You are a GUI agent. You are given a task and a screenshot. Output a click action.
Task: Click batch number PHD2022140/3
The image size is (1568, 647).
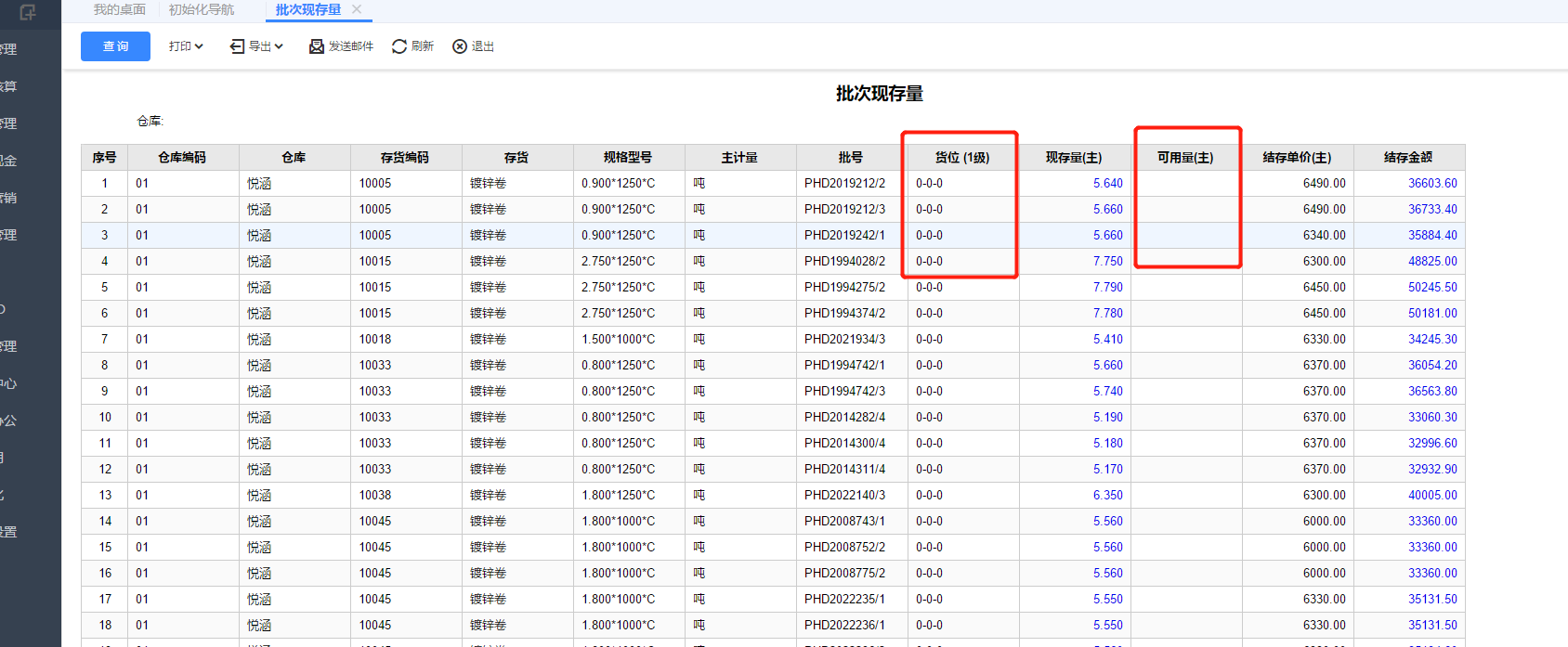tap(844, 496)
